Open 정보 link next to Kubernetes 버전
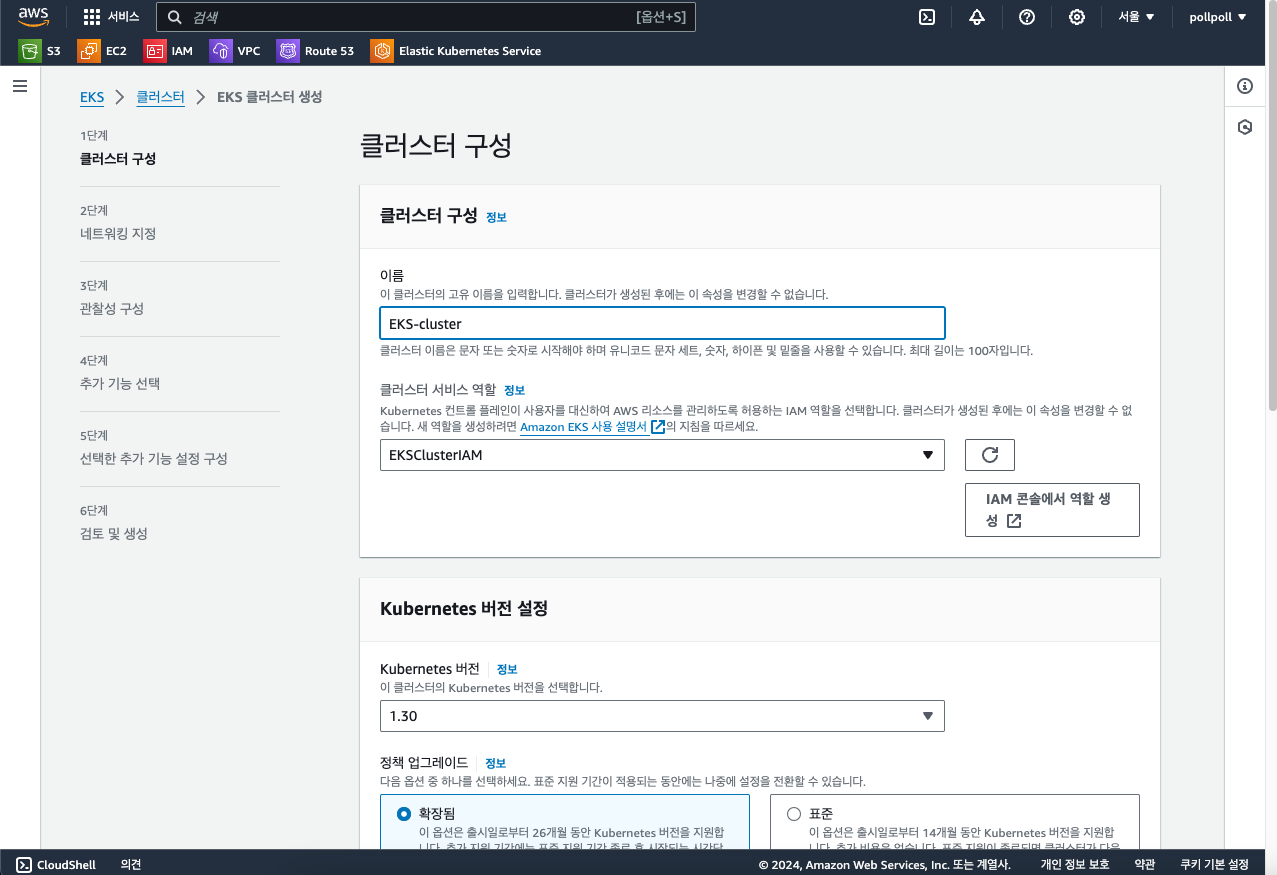This screenshot has height=875, width=1277. 507,669
